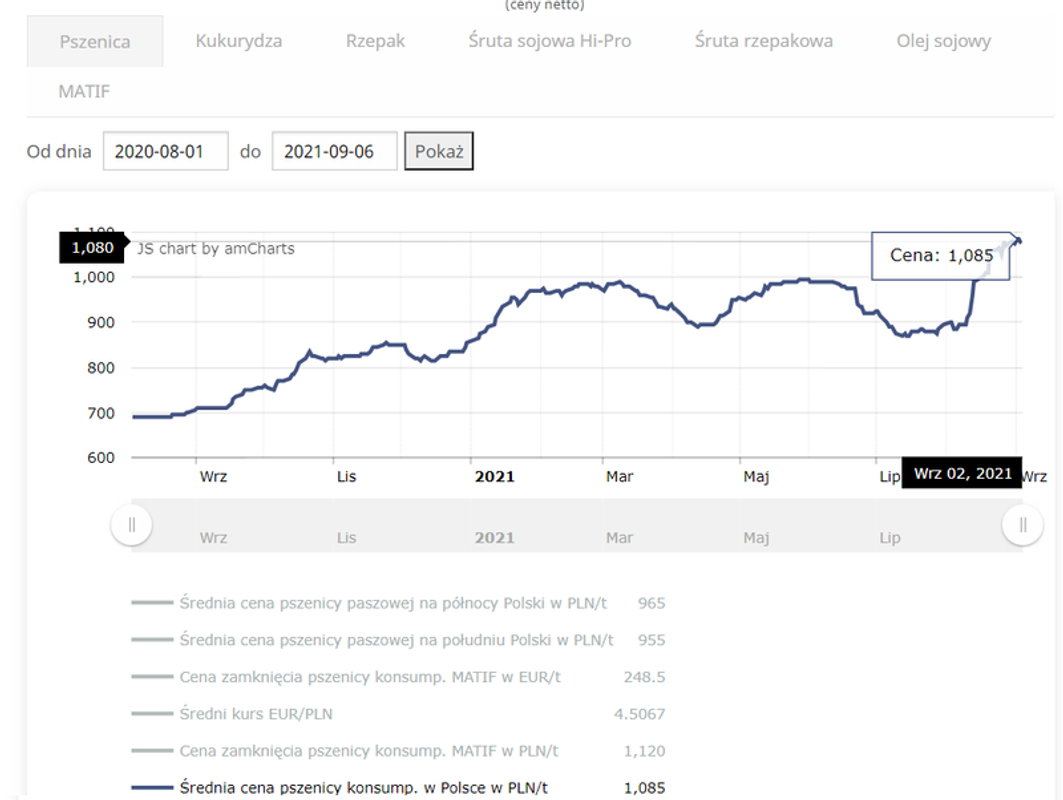Screen dimensions: 1063x800
Task: Open the Śruta sojowa Hi-Pro tab
Action: 550,41
